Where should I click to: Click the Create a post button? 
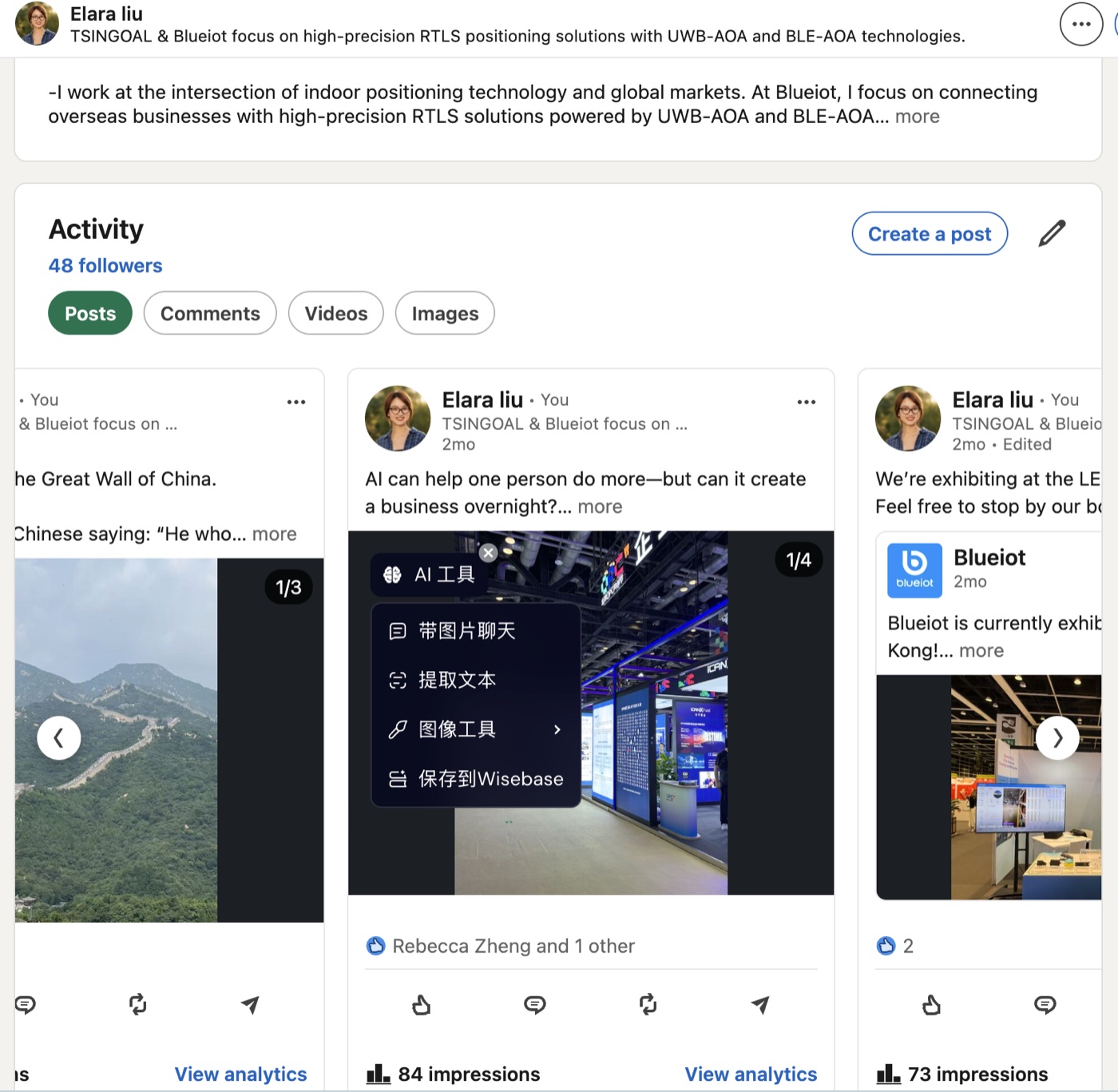[930, 233]
